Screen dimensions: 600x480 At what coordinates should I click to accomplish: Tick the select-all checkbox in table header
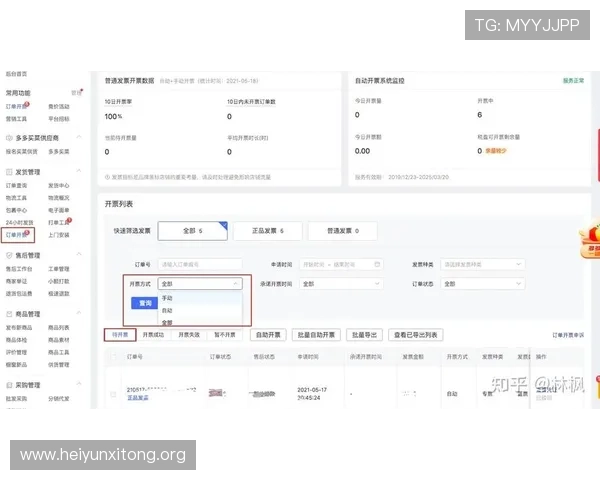click(113, 356)
